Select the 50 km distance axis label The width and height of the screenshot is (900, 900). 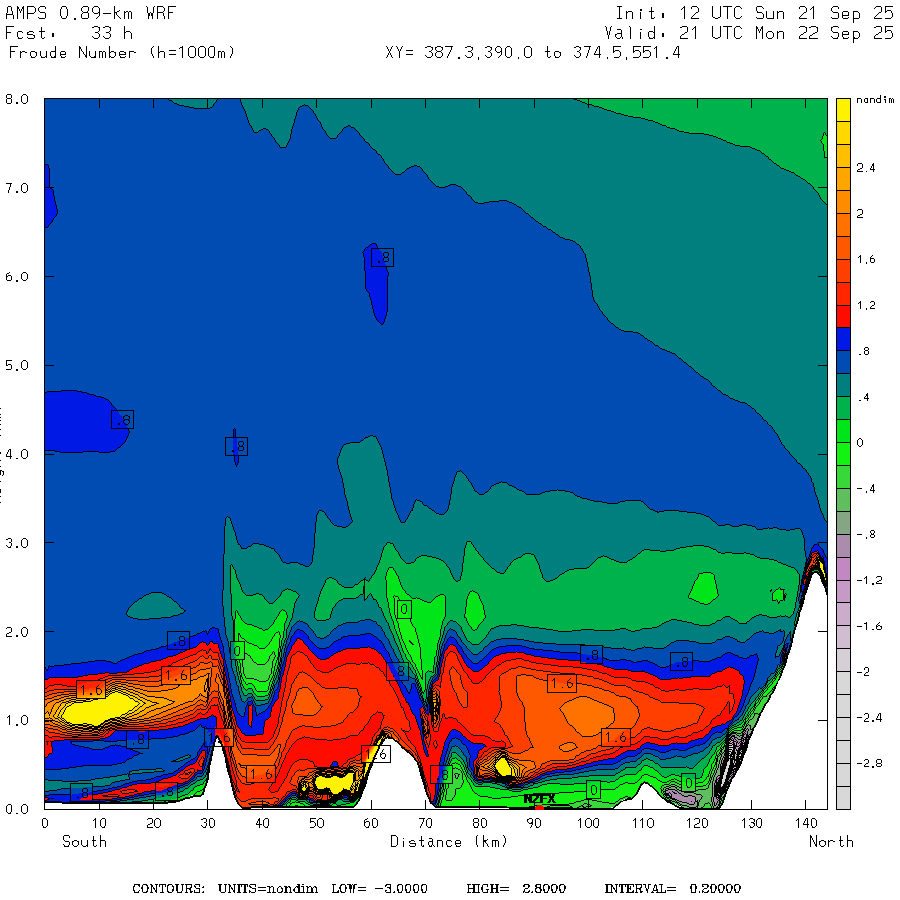point(316,823)
